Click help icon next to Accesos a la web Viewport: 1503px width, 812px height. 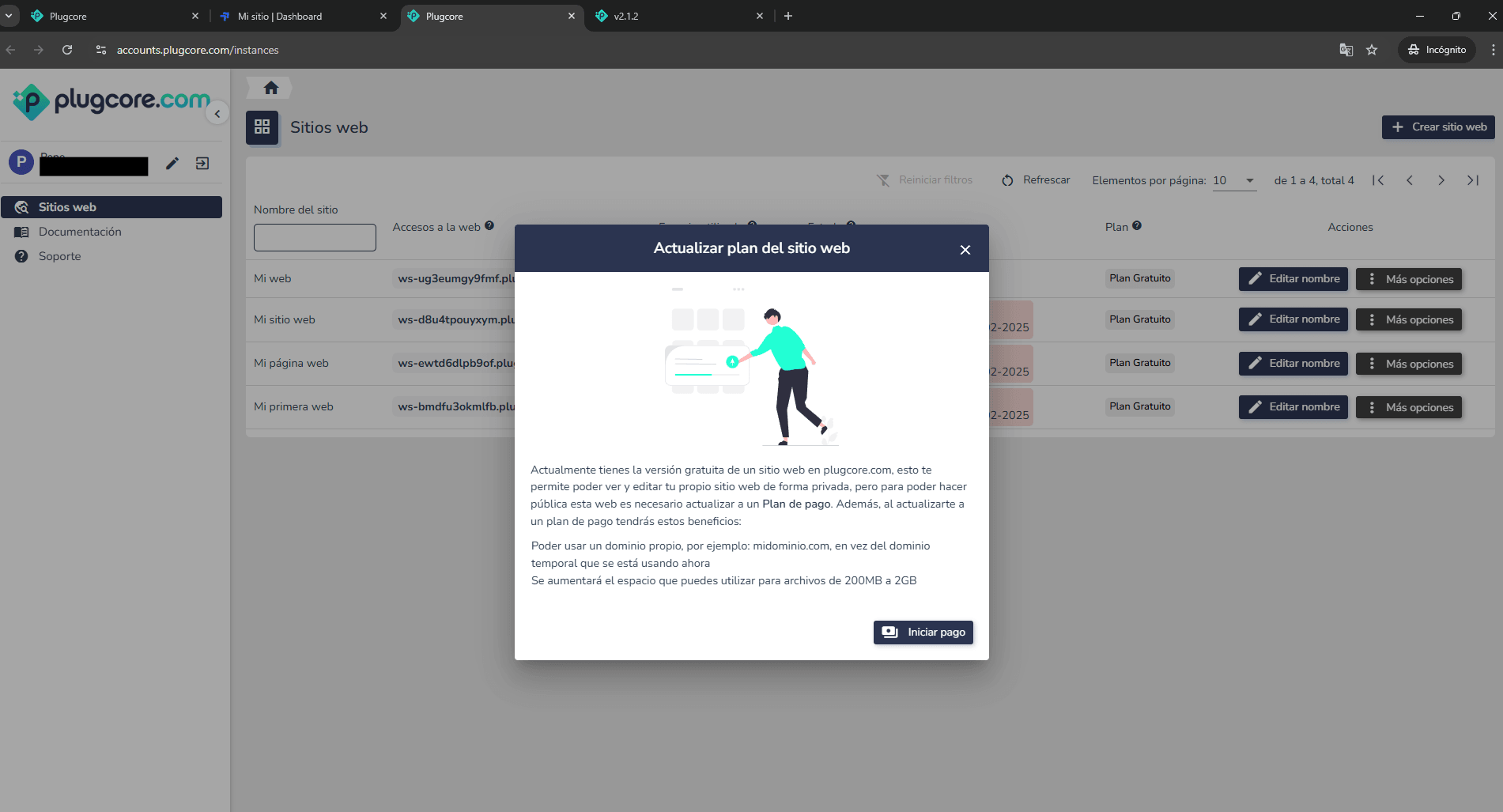[489, 226]
